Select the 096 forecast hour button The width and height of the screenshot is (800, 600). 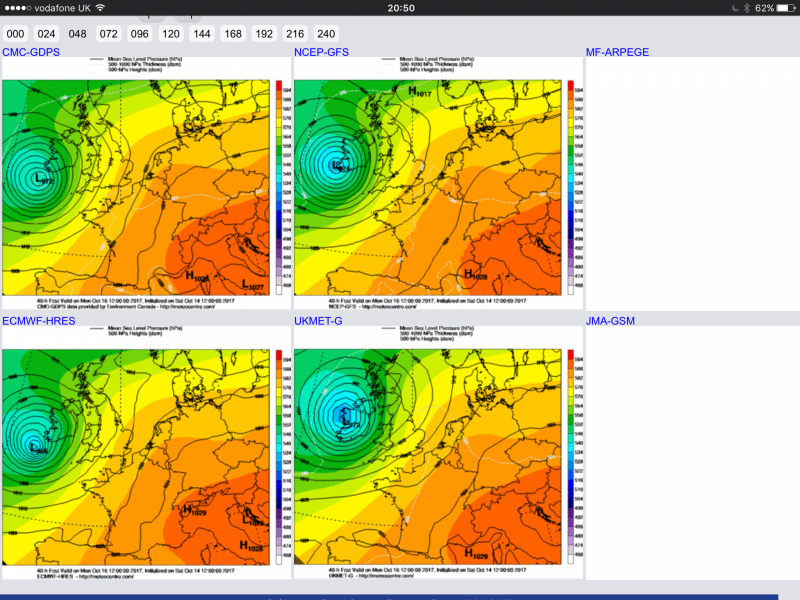pyautogui.click(x=140, y=34)
